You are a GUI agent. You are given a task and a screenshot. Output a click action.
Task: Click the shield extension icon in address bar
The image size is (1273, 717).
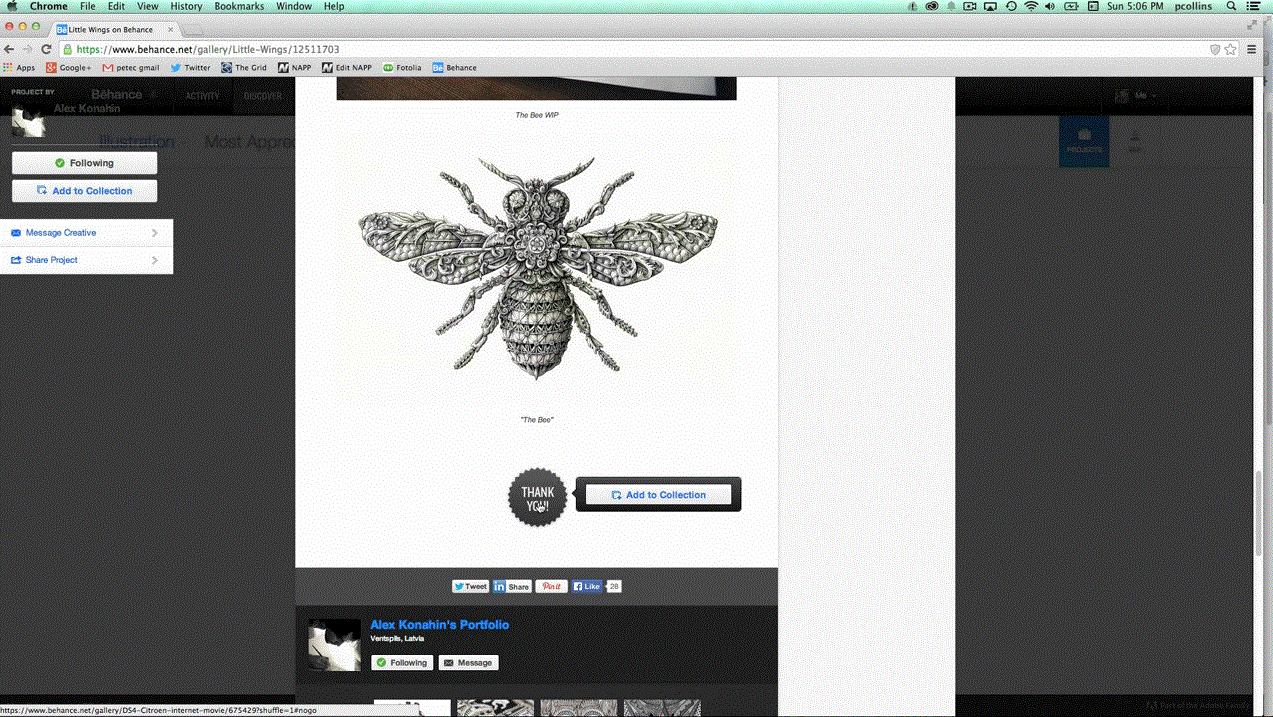tap(1215, 49)
